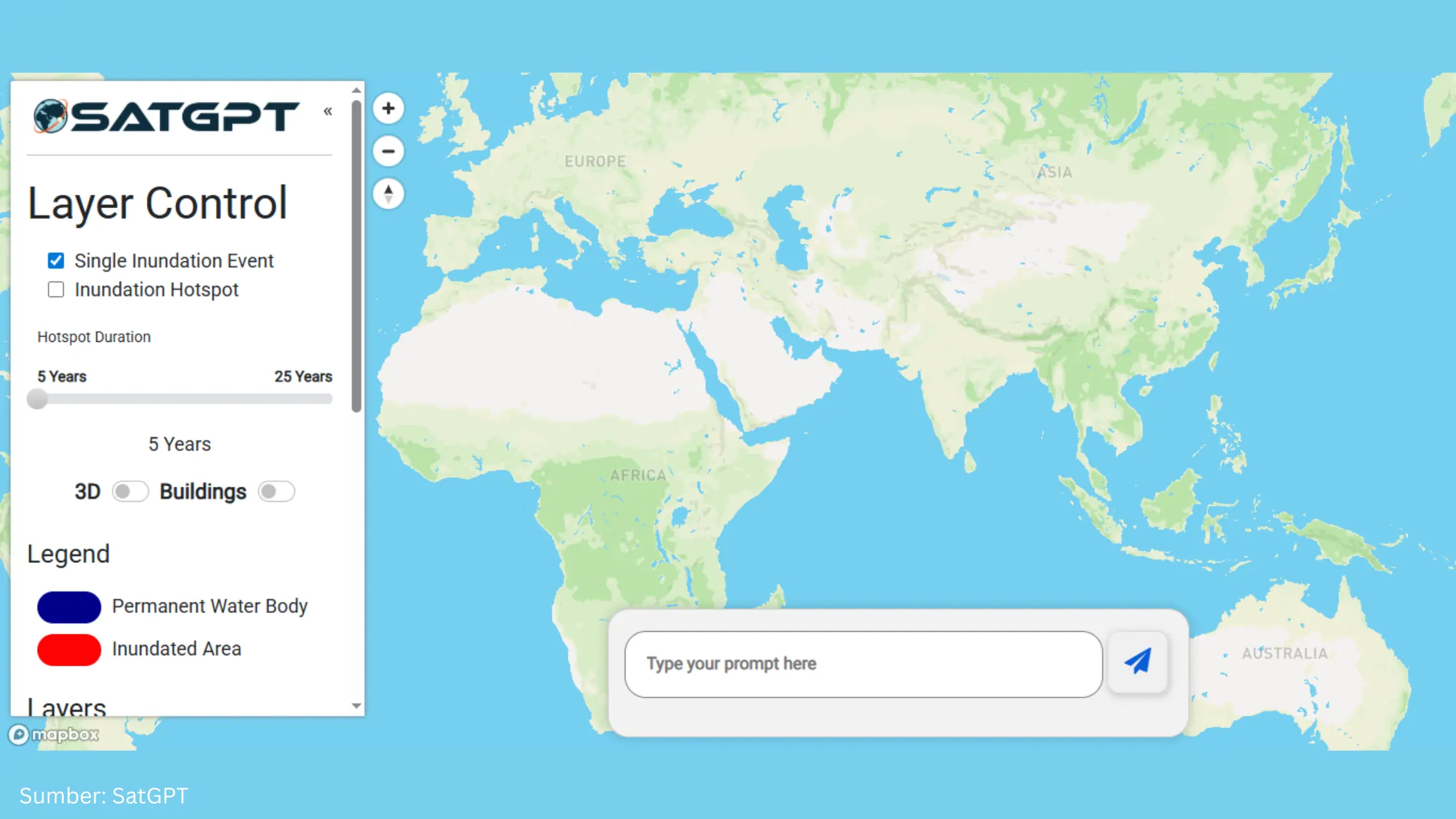Zoom in on the map
Screen dimensions: 1456x819
click(x=388, y=109)
